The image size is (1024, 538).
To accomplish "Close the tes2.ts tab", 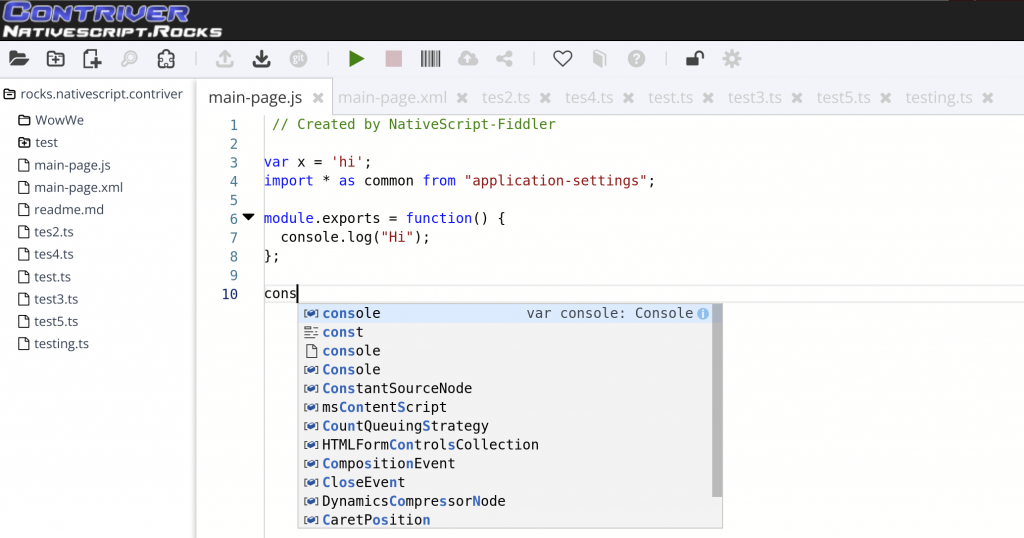I will (545, 98).
